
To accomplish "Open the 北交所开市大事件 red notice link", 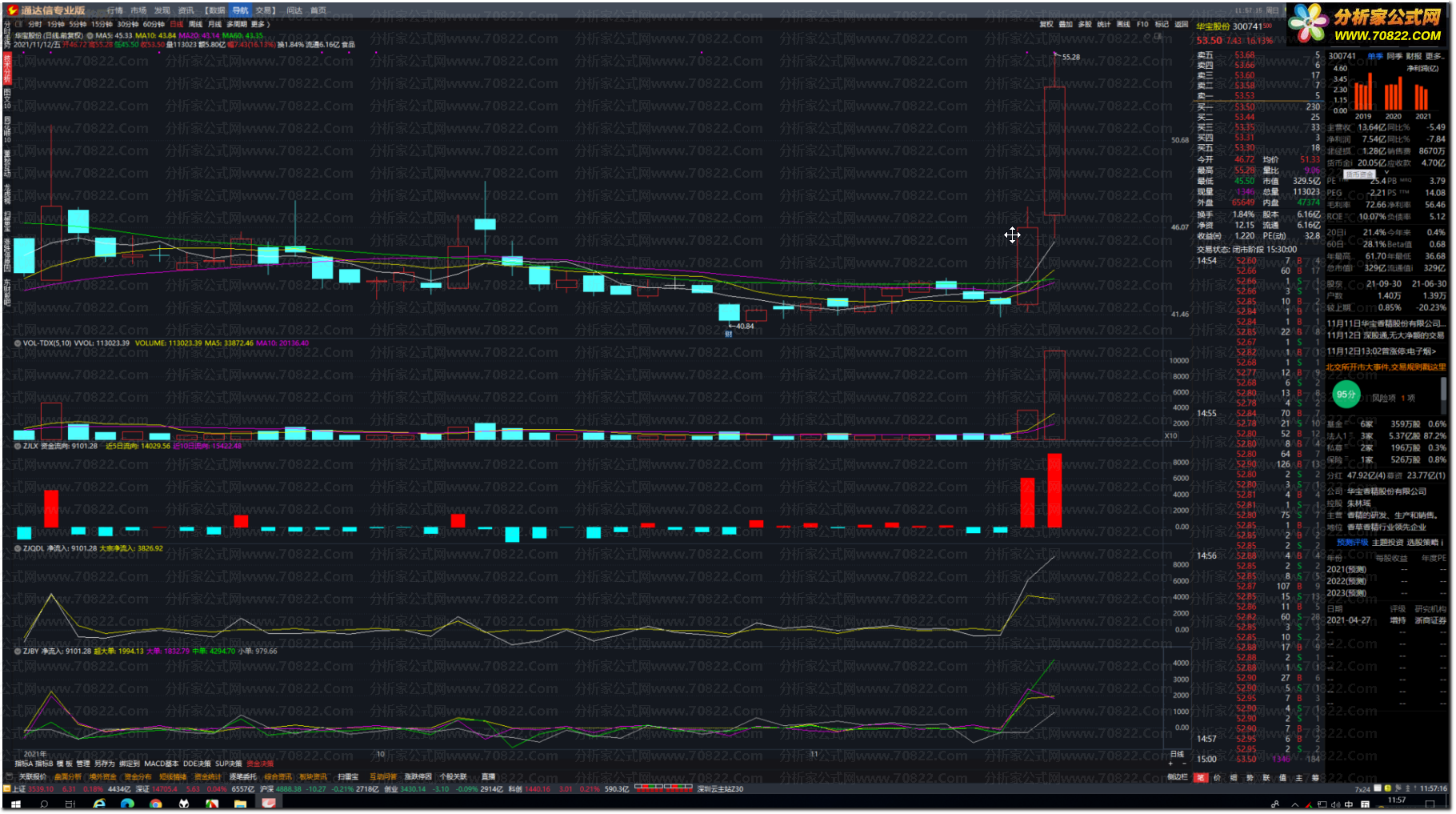I will [1386, 367].
